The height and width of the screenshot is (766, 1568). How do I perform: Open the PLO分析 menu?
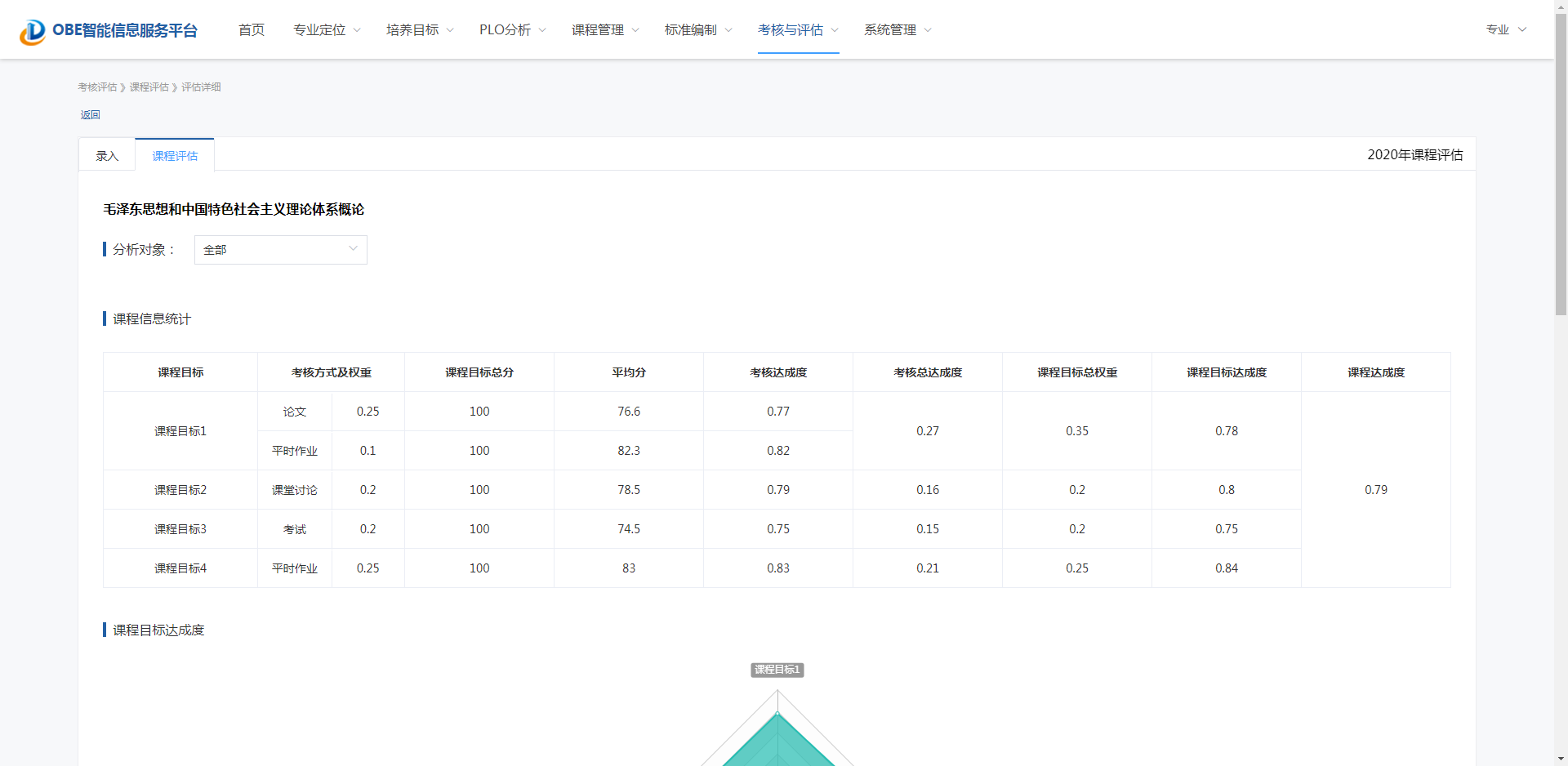512,30
